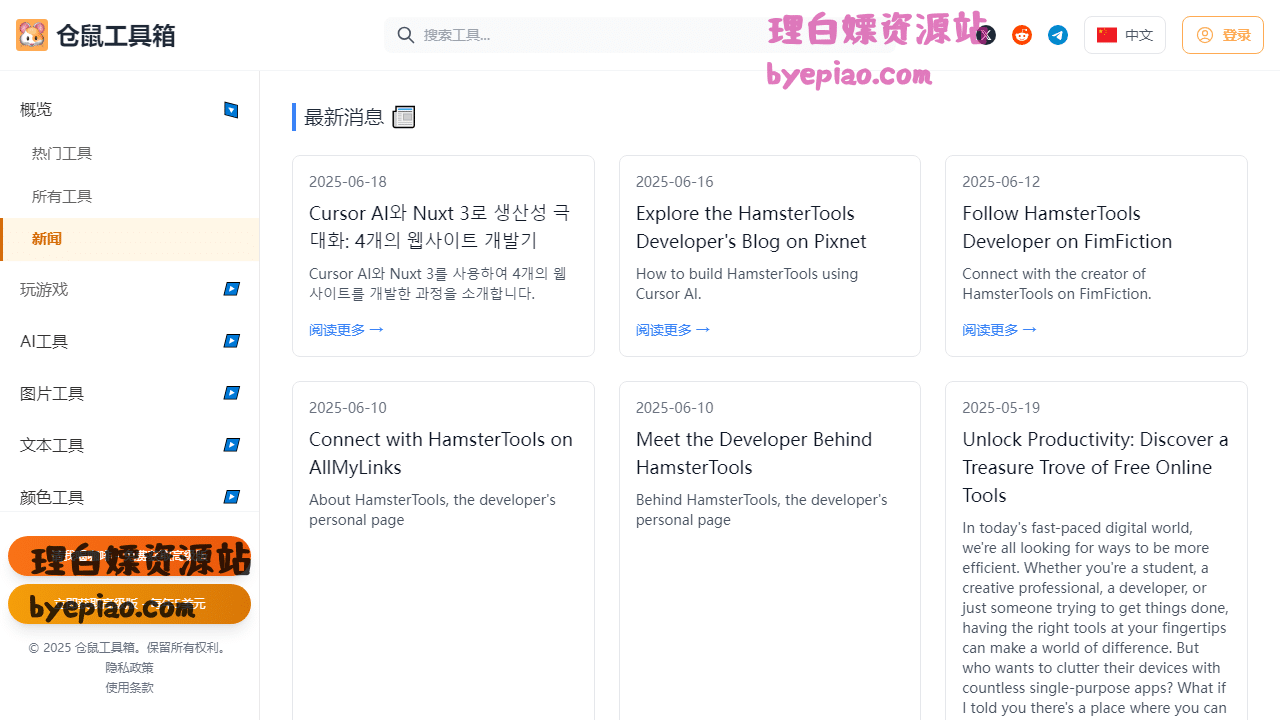Expand the AI工具 sidebar category

(x=231, y=341)
